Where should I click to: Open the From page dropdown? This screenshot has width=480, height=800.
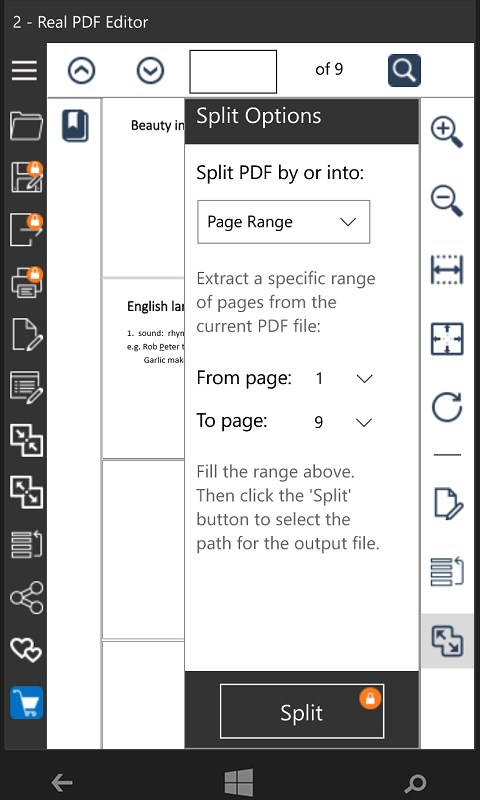[x=344, y=379]
